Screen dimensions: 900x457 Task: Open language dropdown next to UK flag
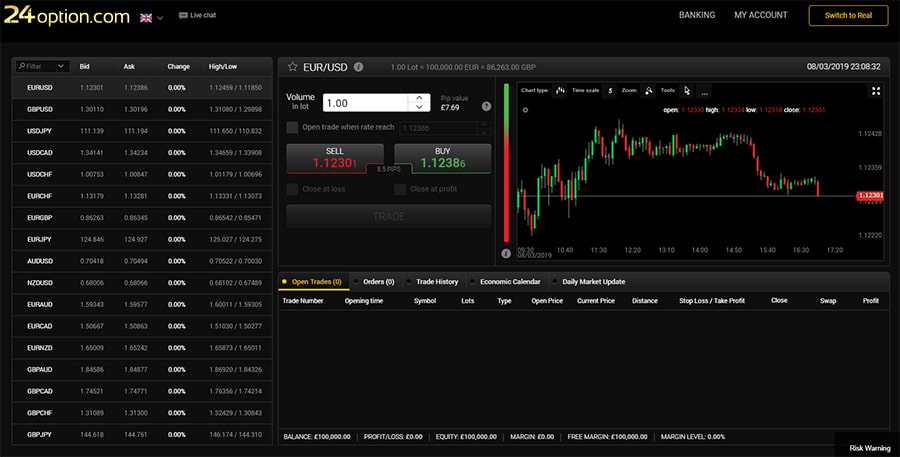click(x=160, y=17)
